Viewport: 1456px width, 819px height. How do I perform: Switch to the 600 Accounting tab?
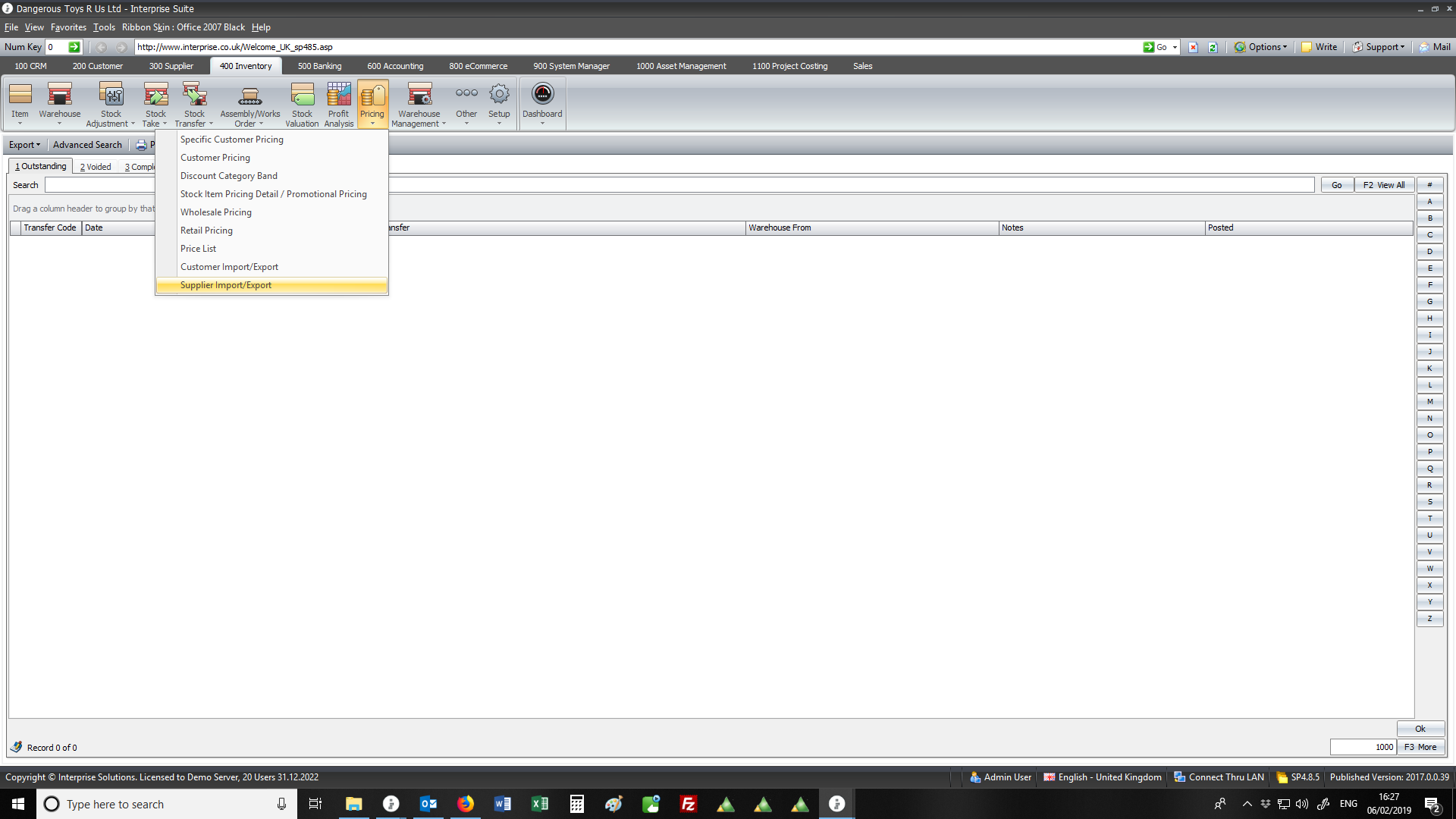click(395, 66)
